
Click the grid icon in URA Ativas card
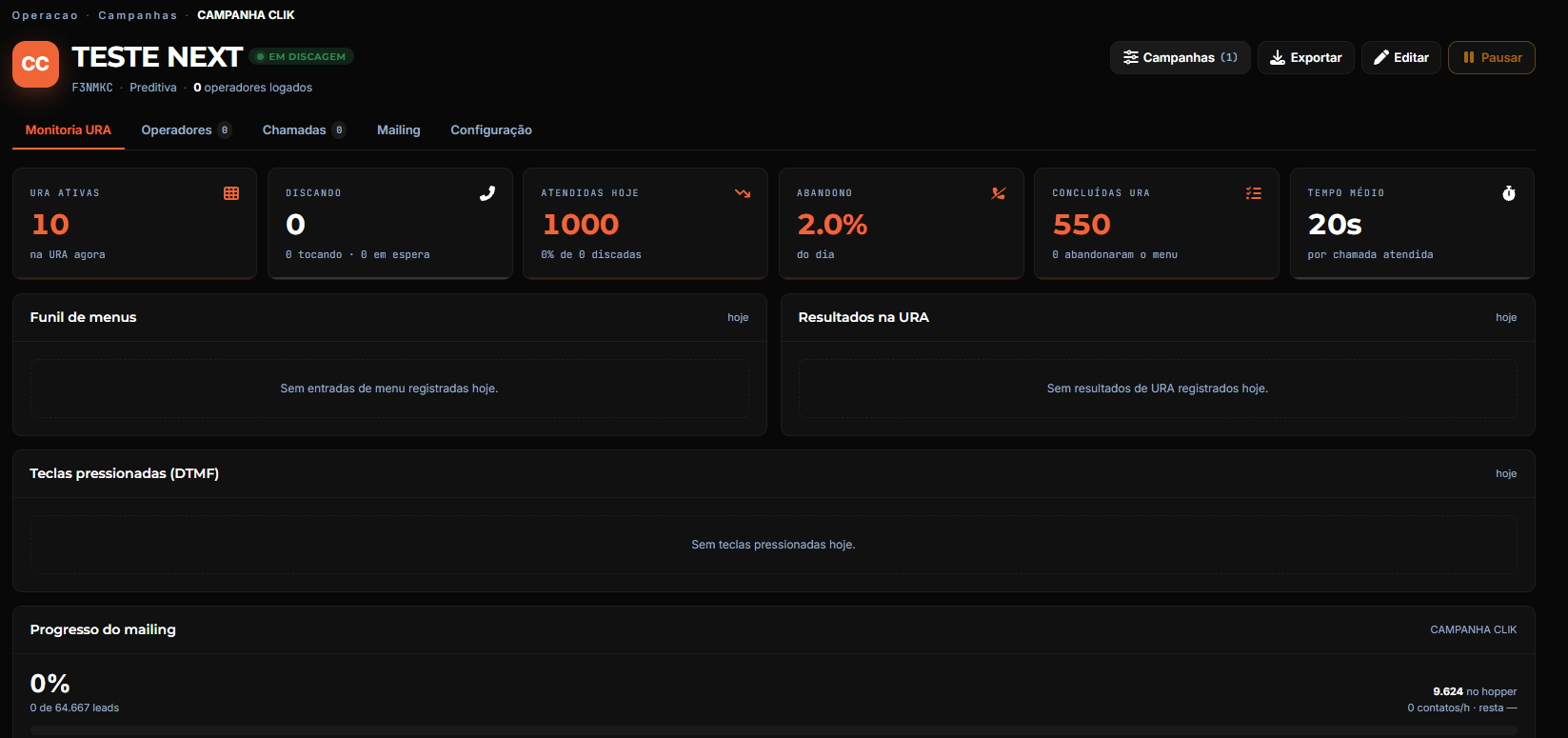coord(231,193)
